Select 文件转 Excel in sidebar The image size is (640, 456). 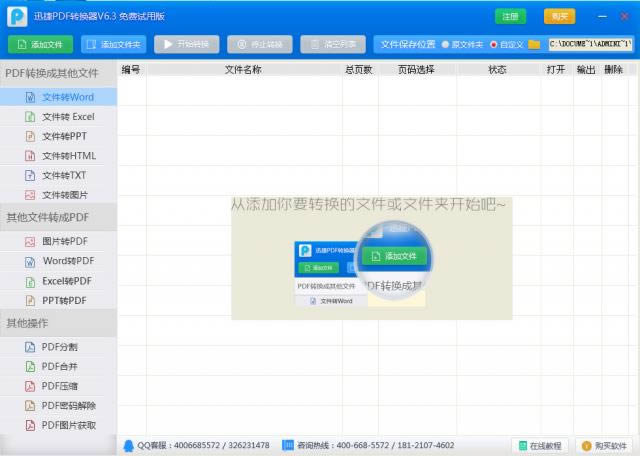click(x=58, y=117)
